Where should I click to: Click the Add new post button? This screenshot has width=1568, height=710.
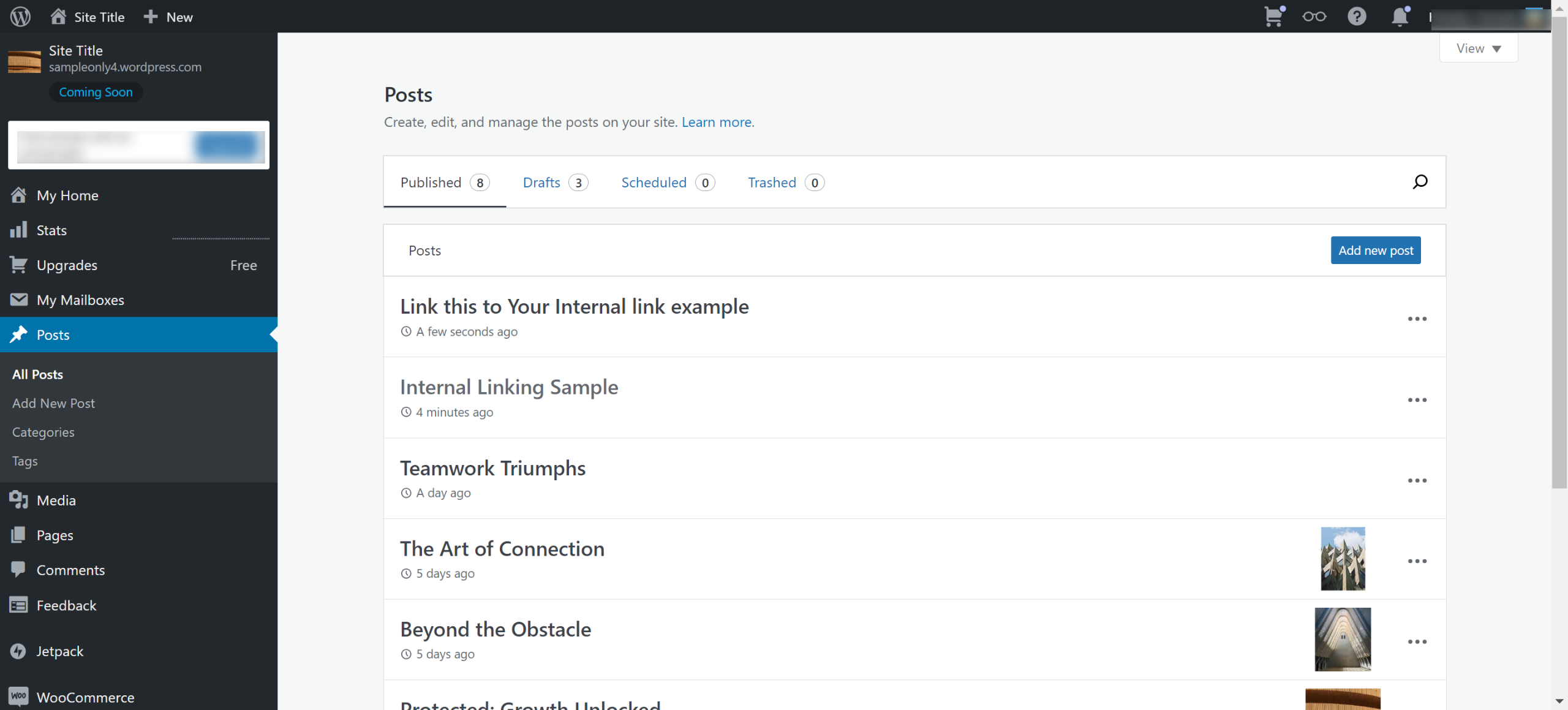pos(1375,251)
